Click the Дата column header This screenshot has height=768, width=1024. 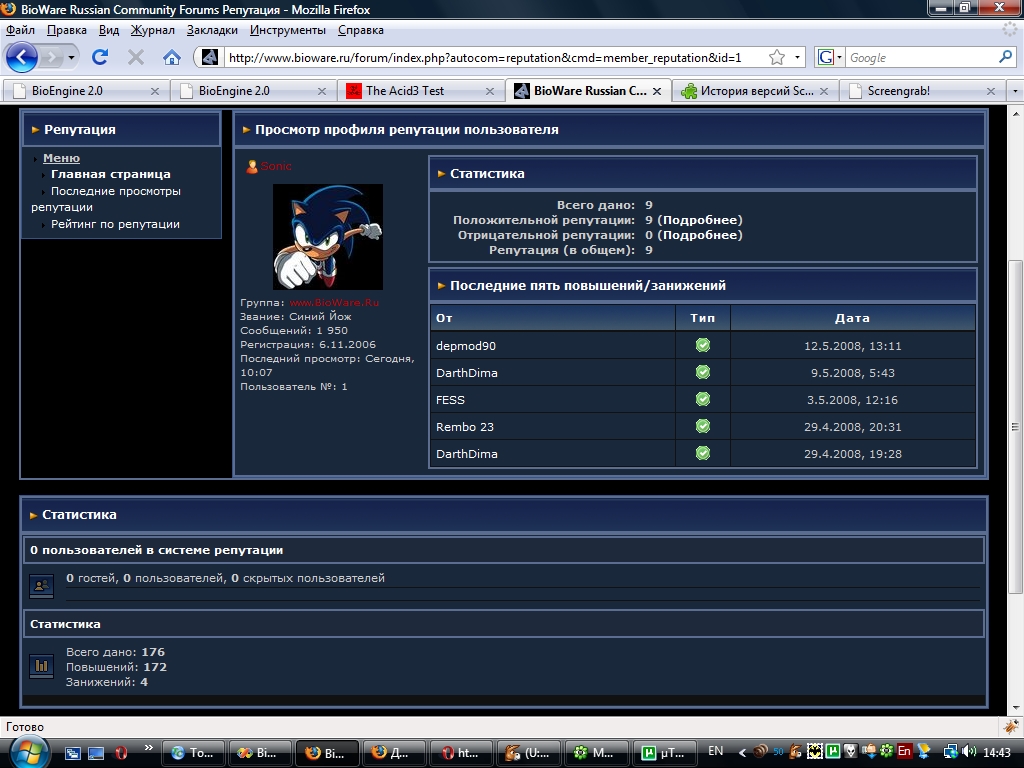pyautogui.click(x=852, y=318)
